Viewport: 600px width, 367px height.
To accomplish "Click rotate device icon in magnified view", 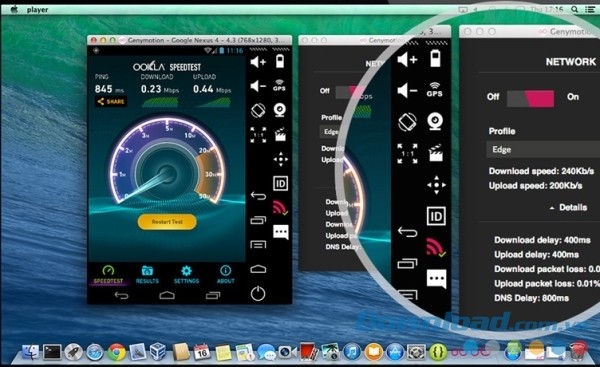I will click(407, 122).
